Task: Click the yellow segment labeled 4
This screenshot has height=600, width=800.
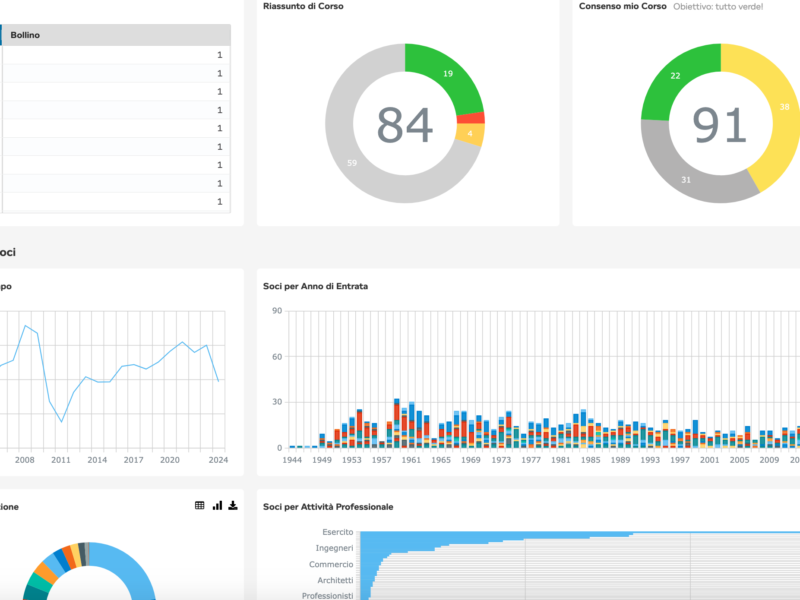Action: click(x=470, y=134)
